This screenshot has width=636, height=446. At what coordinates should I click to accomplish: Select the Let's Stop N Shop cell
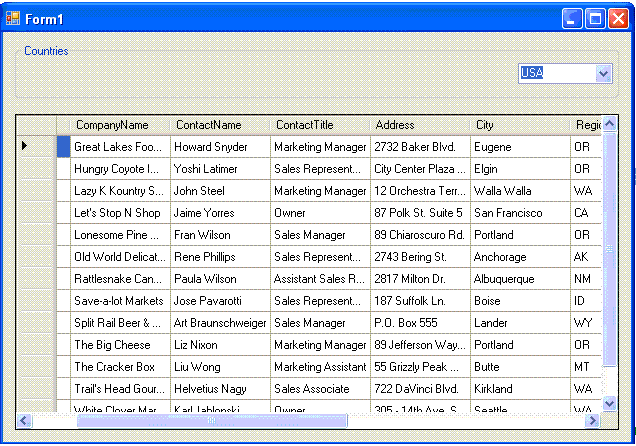pyautogui.click(x=120, y=212)
